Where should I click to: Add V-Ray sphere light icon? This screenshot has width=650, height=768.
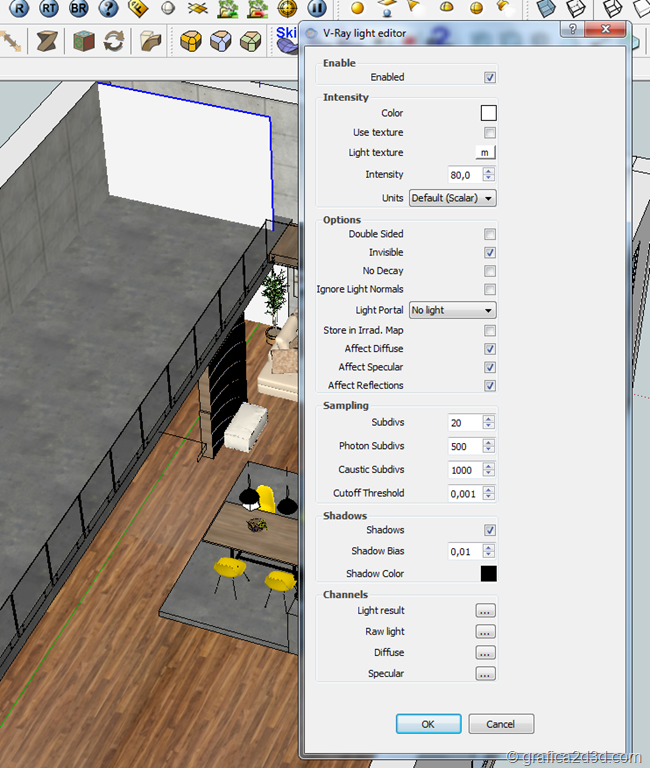point(476,8)
